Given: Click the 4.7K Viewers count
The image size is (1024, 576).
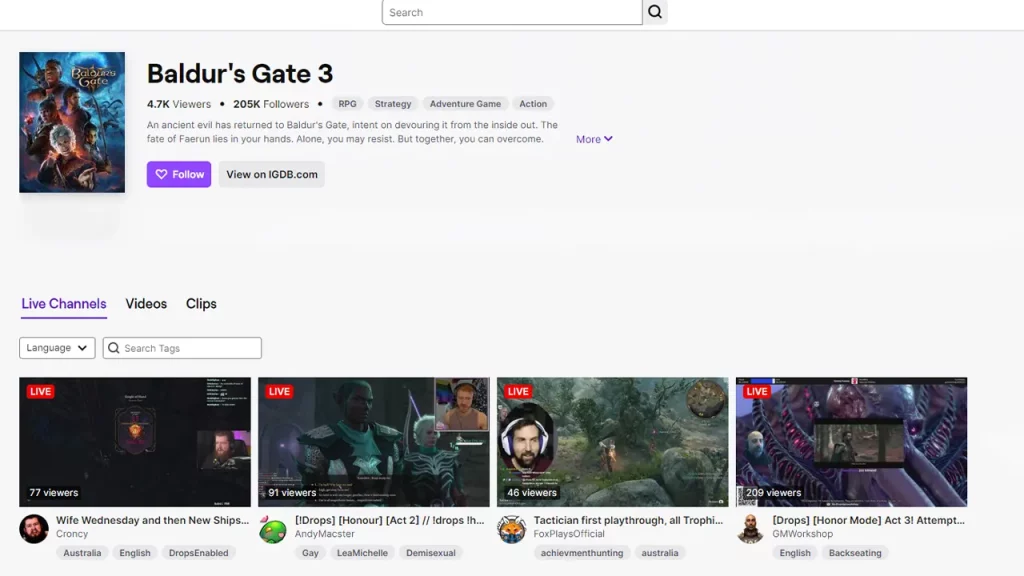Looking at the screenshot, I should pyautogui.click(x=179, y=104).
